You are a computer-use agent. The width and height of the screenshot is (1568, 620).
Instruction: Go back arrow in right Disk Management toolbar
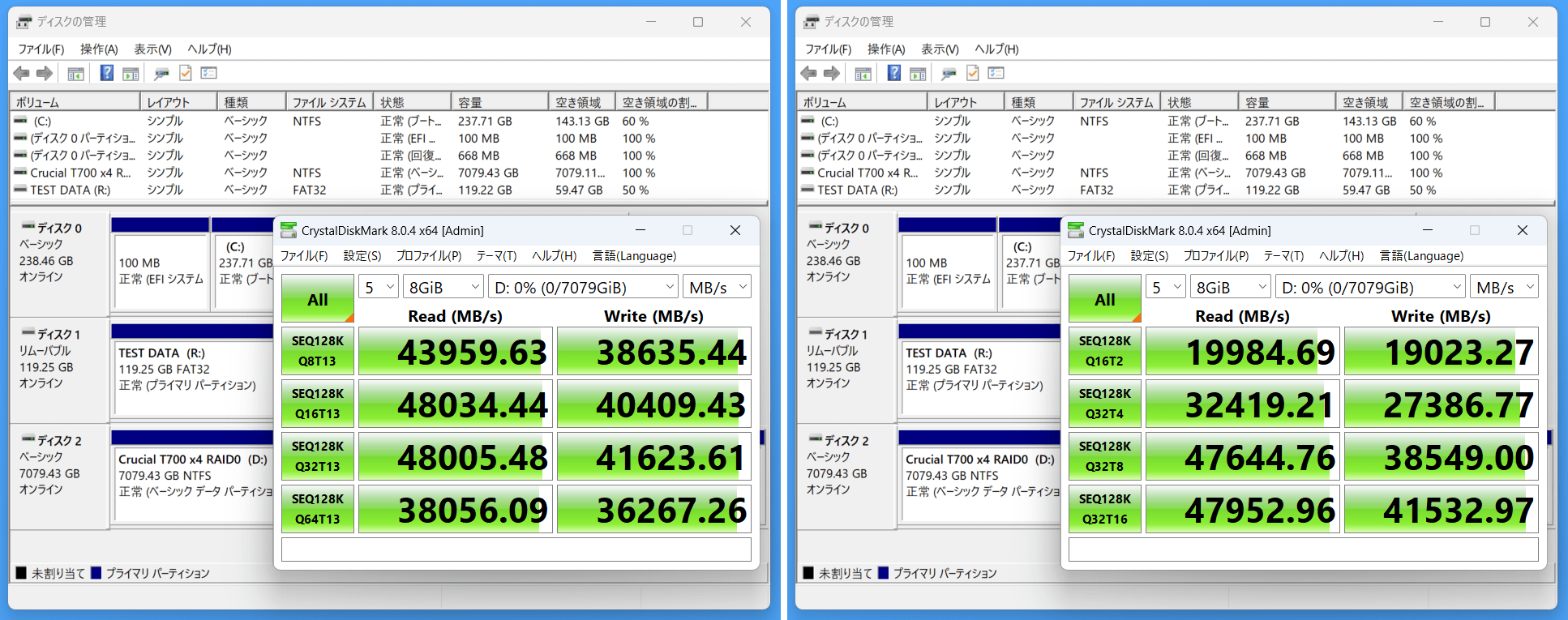[x=808, y=74]
